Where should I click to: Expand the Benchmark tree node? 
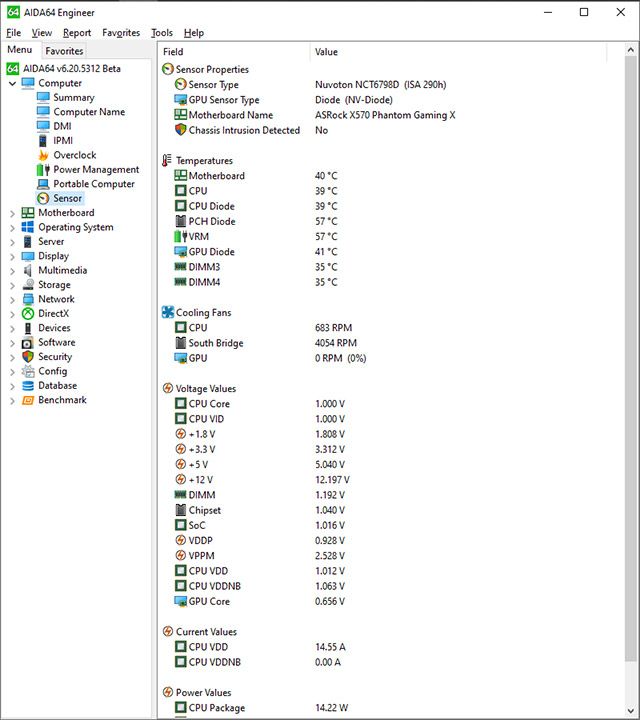click(x=12, y=401)
